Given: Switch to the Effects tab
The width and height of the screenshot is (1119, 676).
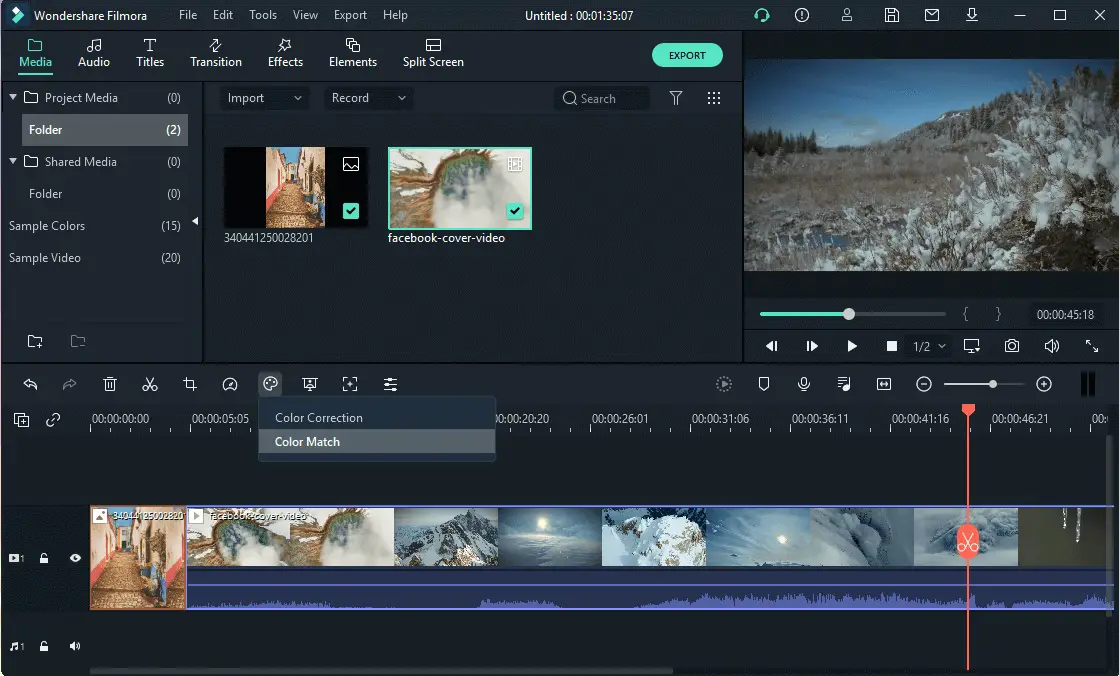Looking at the screenshot, I should pos(284,53).
